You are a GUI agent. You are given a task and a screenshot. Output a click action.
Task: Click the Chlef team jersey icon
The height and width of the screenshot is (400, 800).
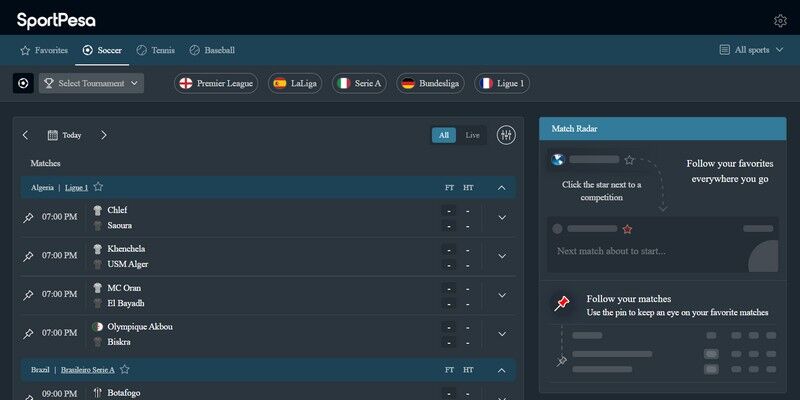(97, 210)
